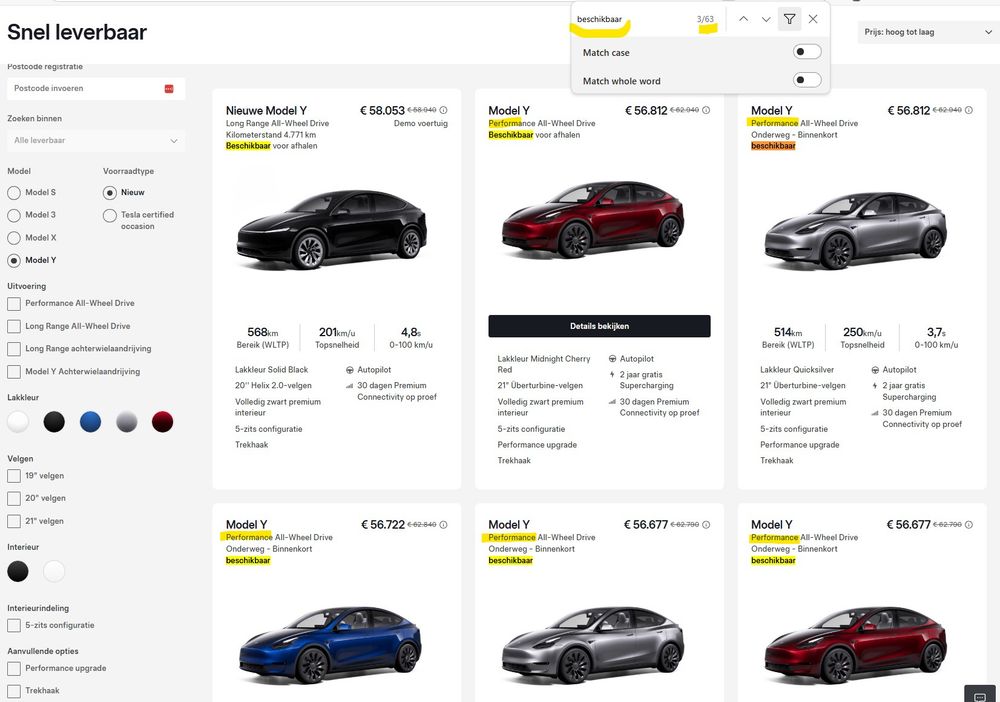The image size is (1000, 702).
Task: Select the Model Y radio button
Action: pos(14,261)
